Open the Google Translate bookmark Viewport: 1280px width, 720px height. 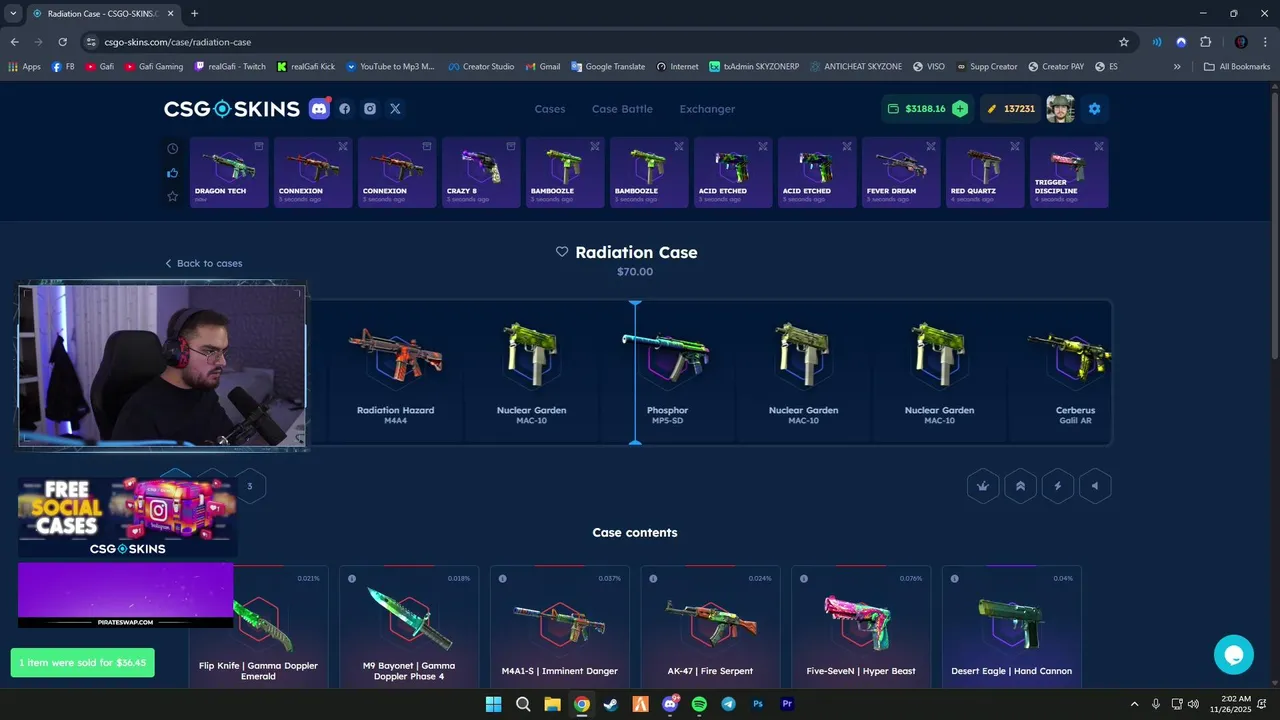click(608, 67)
